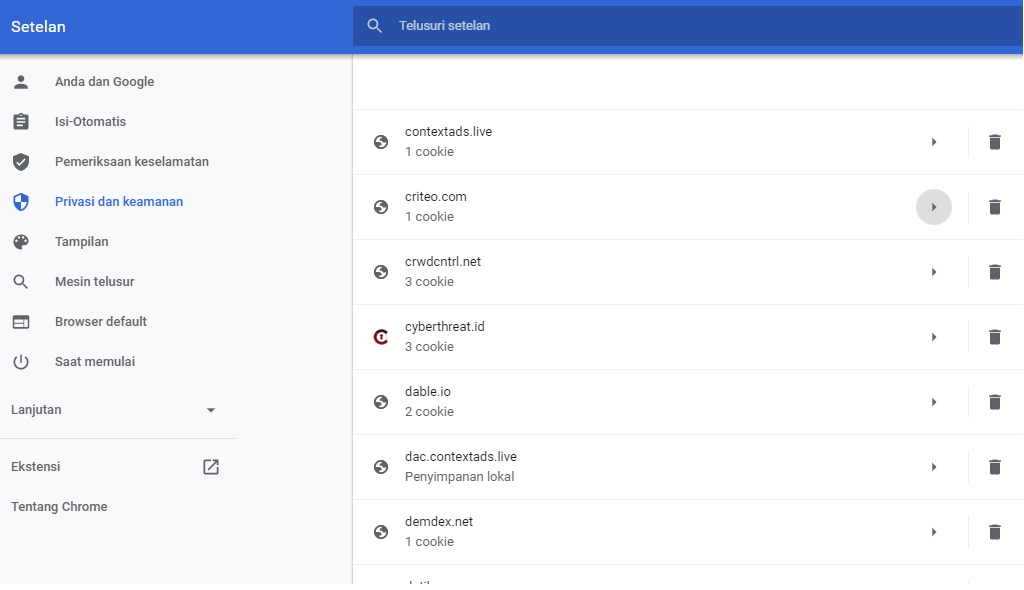
Task: Expand the Lanjutan section arrow
Action: pos(211,410)
